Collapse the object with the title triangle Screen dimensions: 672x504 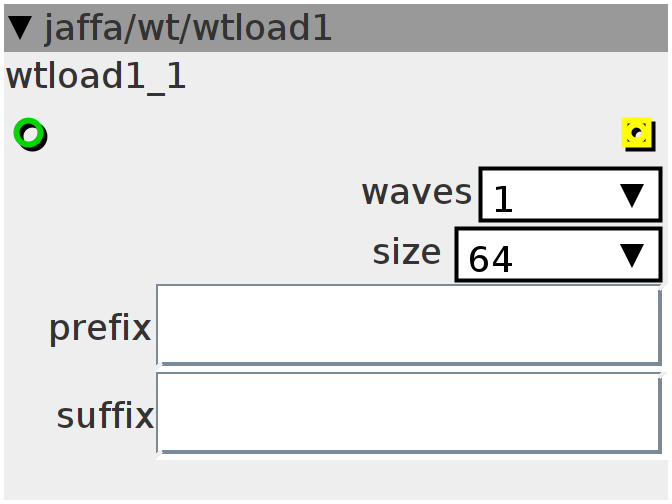pyautogui.click(x=20, y=28)
